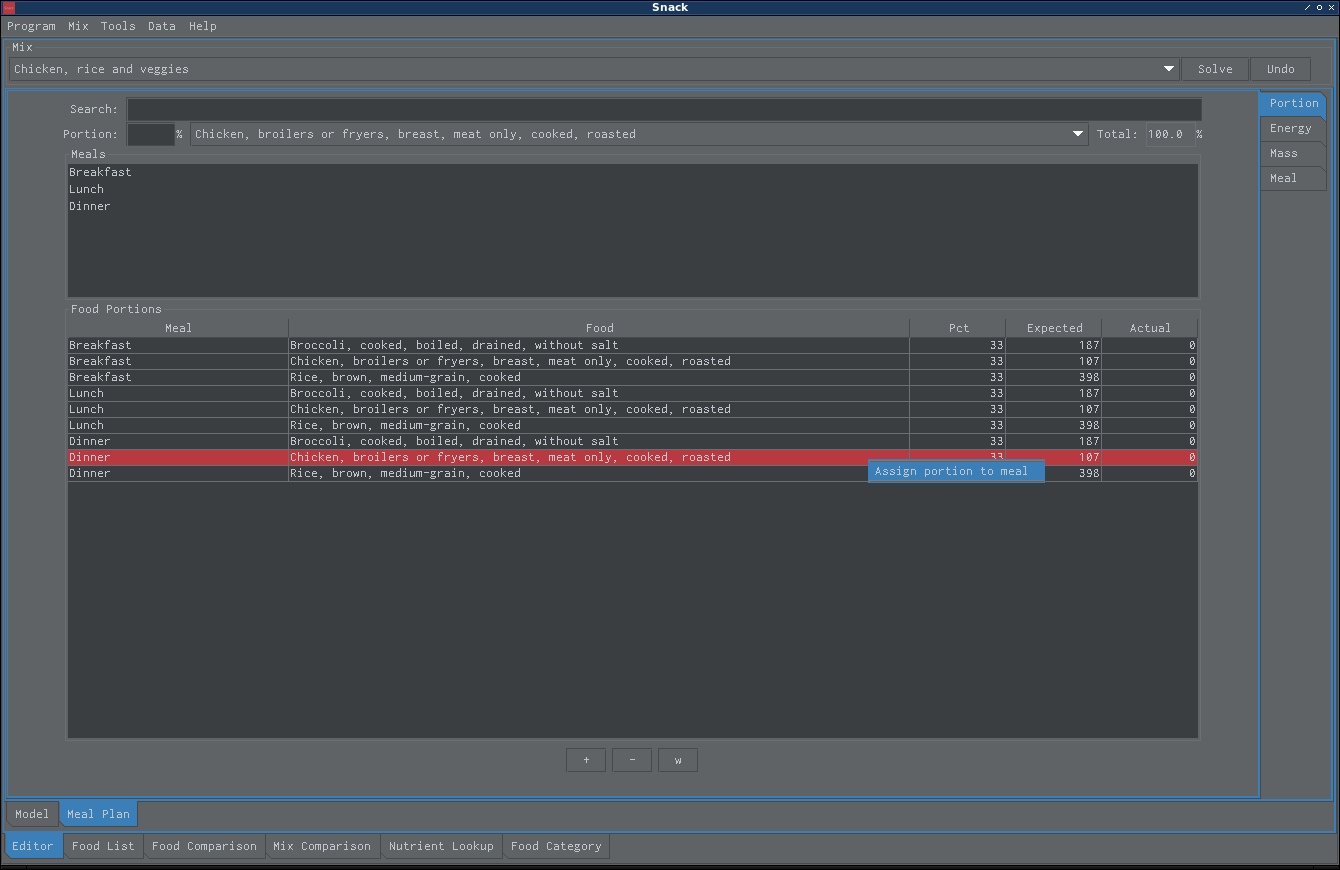The width and height of the screenshot is (1340, 870).
Task: Click the Meal column header
Action: pos(178,328)
